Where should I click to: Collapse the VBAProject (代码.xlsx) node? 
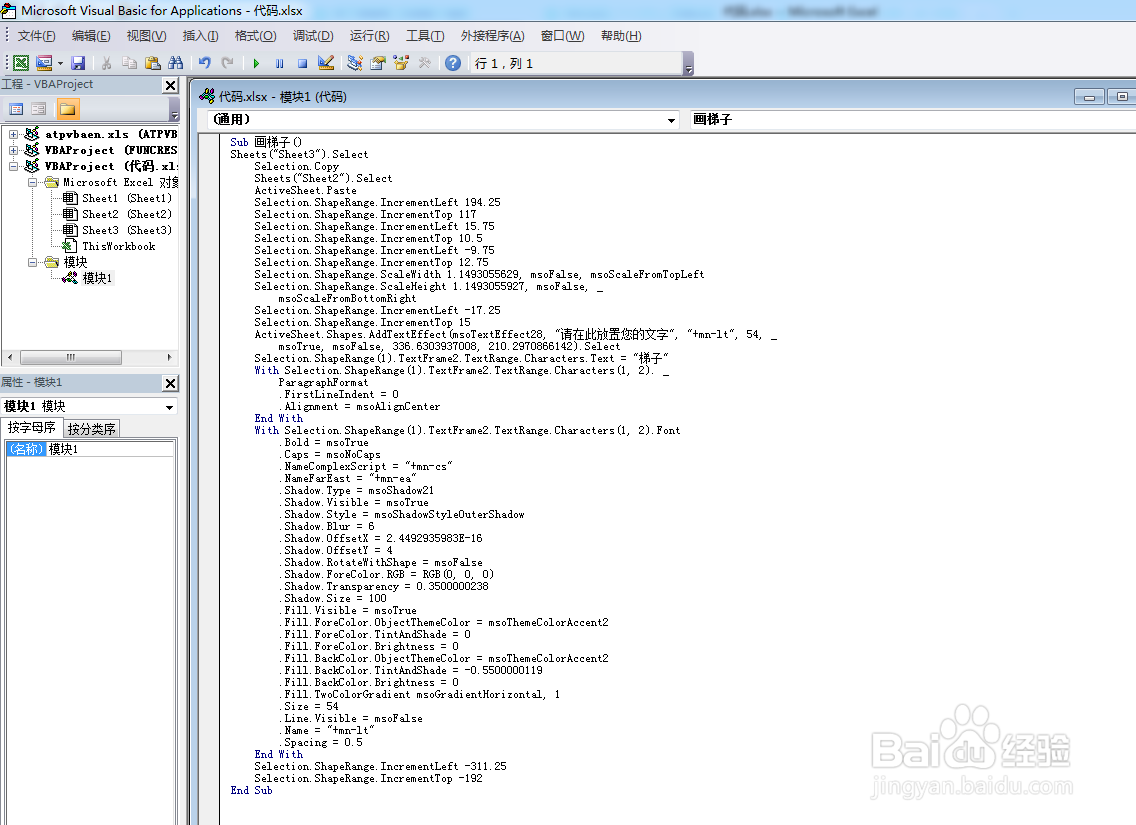tap(13, 166)
